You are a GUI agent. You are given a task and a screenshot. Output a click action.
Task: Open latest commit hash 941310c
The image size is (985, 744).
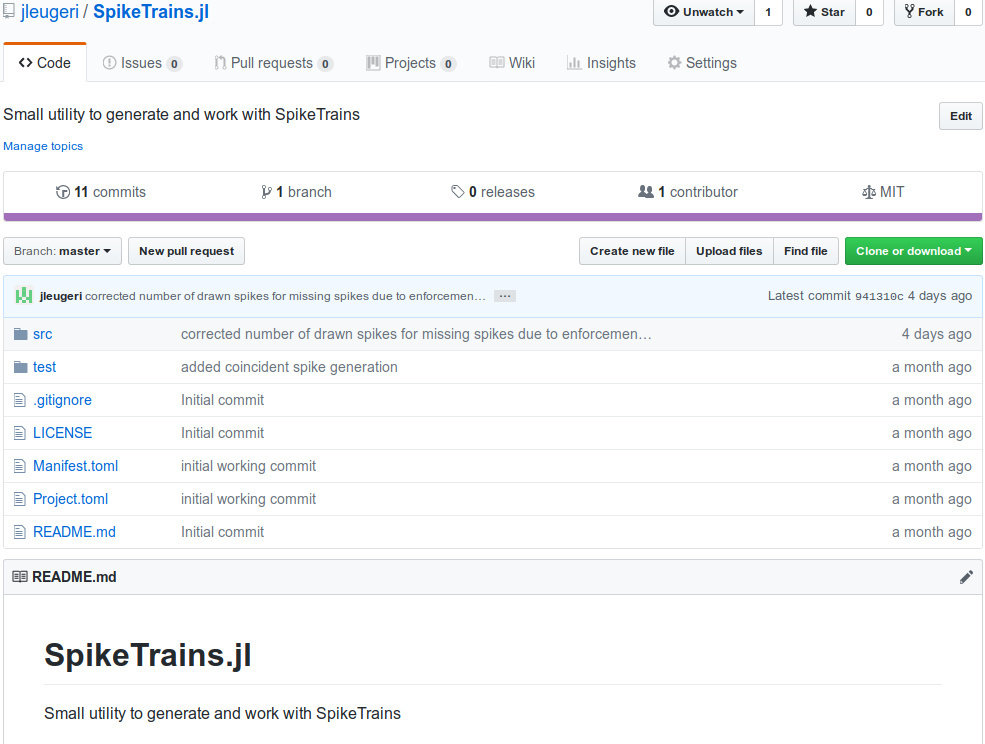coord(879,297)
